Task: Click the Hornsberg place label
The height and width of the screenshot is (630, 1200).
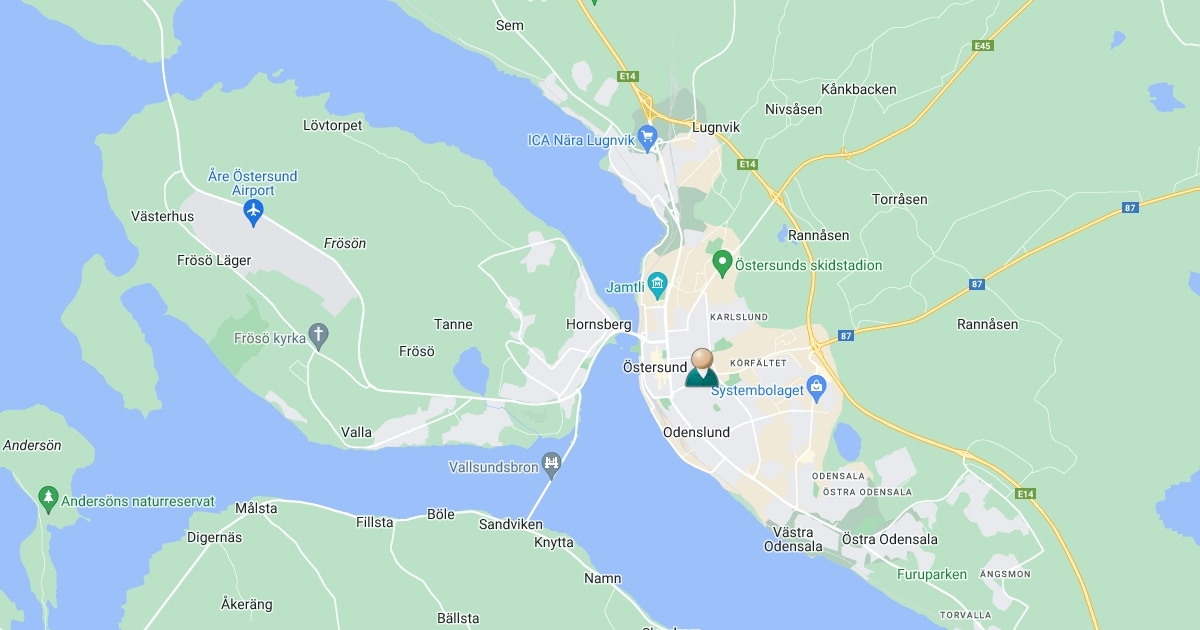Action: [598, 324]
